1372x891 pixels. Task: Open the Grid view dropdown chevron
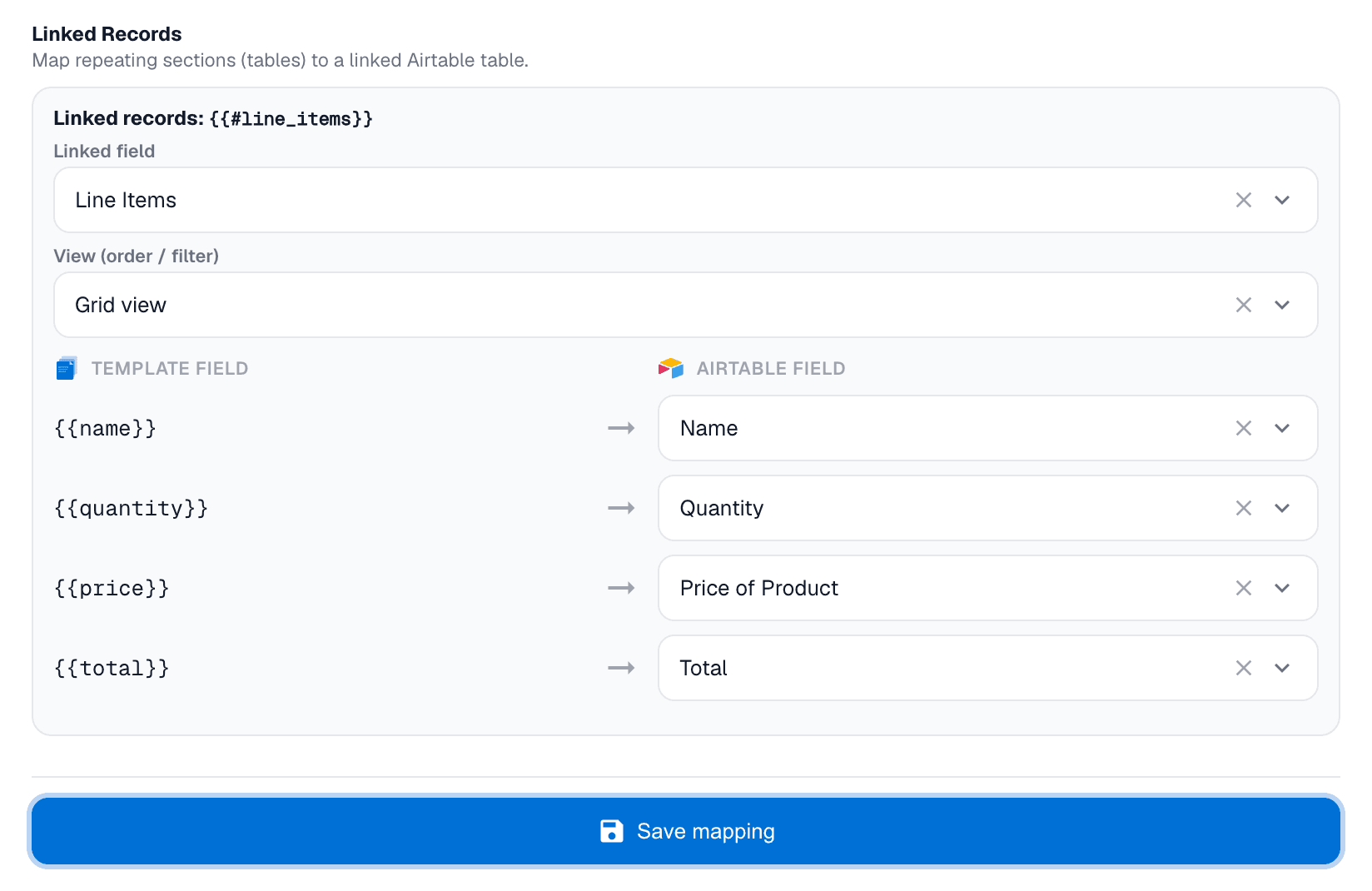[x=1282, y=305]
